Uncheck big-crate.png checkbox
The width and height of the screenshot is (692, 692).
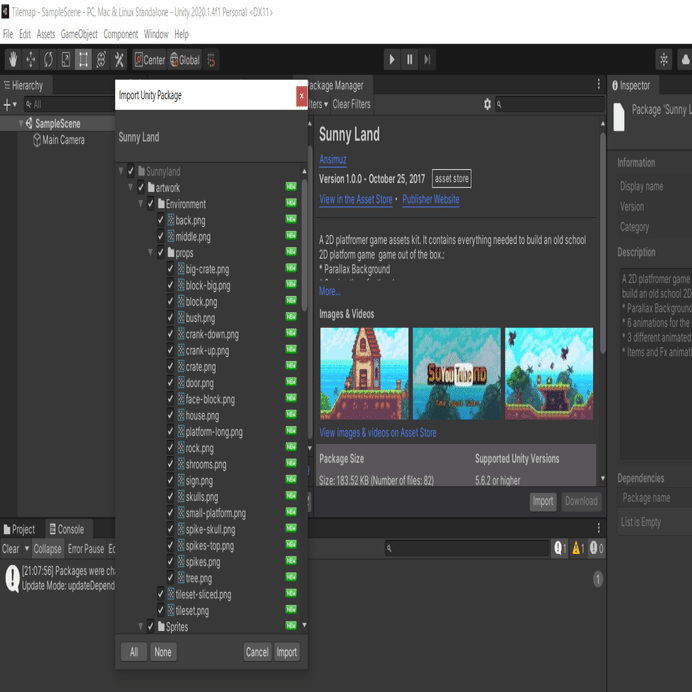click(170, 269)
